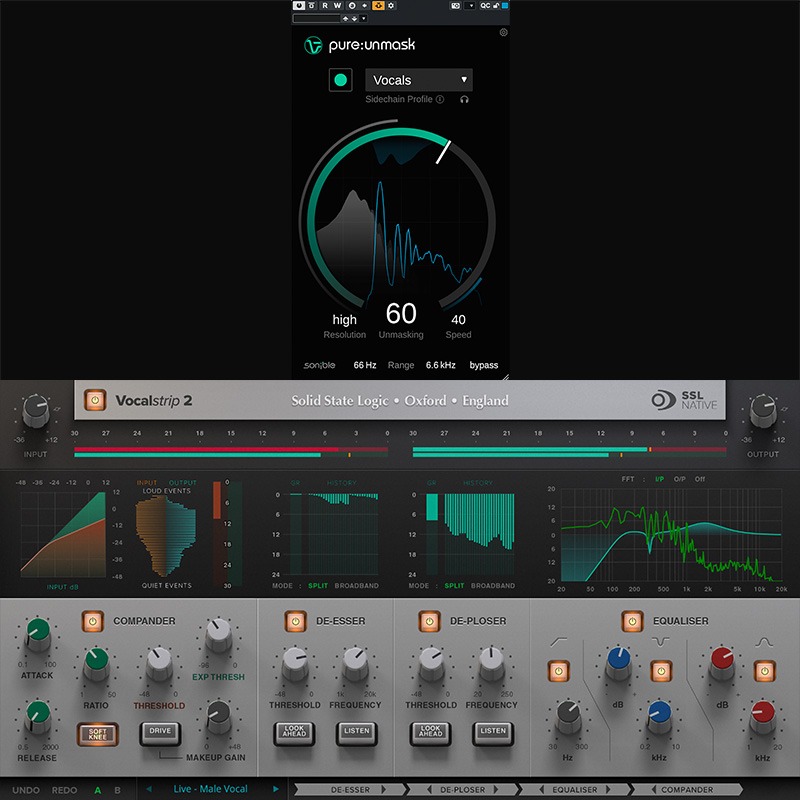This screenshot has height=800, width=800.
Task: Click the QC quick controls icon
Action: click(x=485, y=6)
